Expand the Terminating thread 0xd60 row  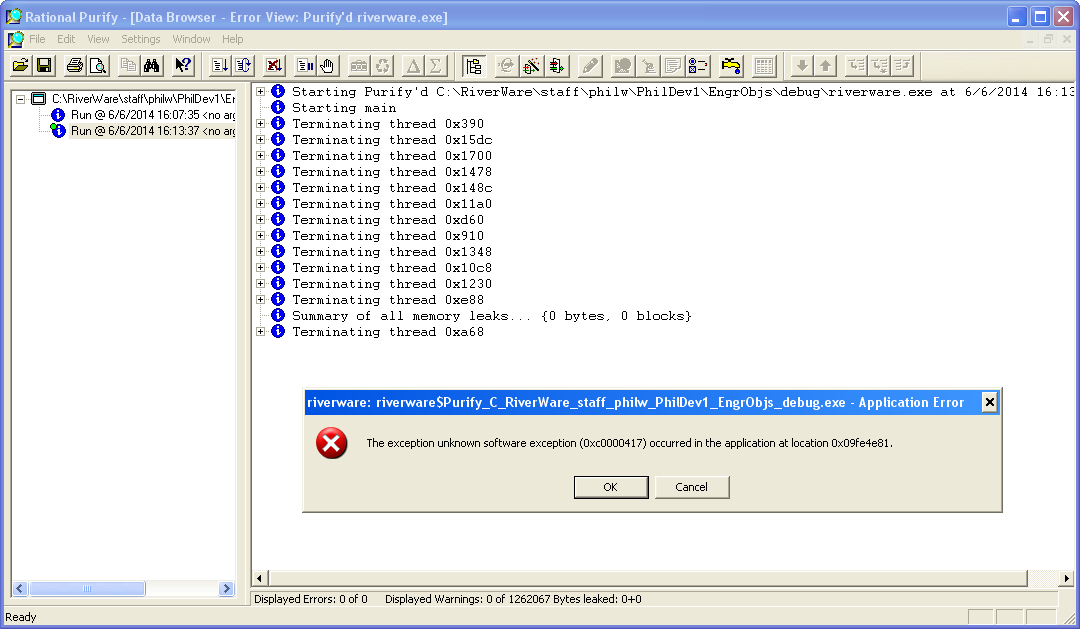(x=260, y=220)
